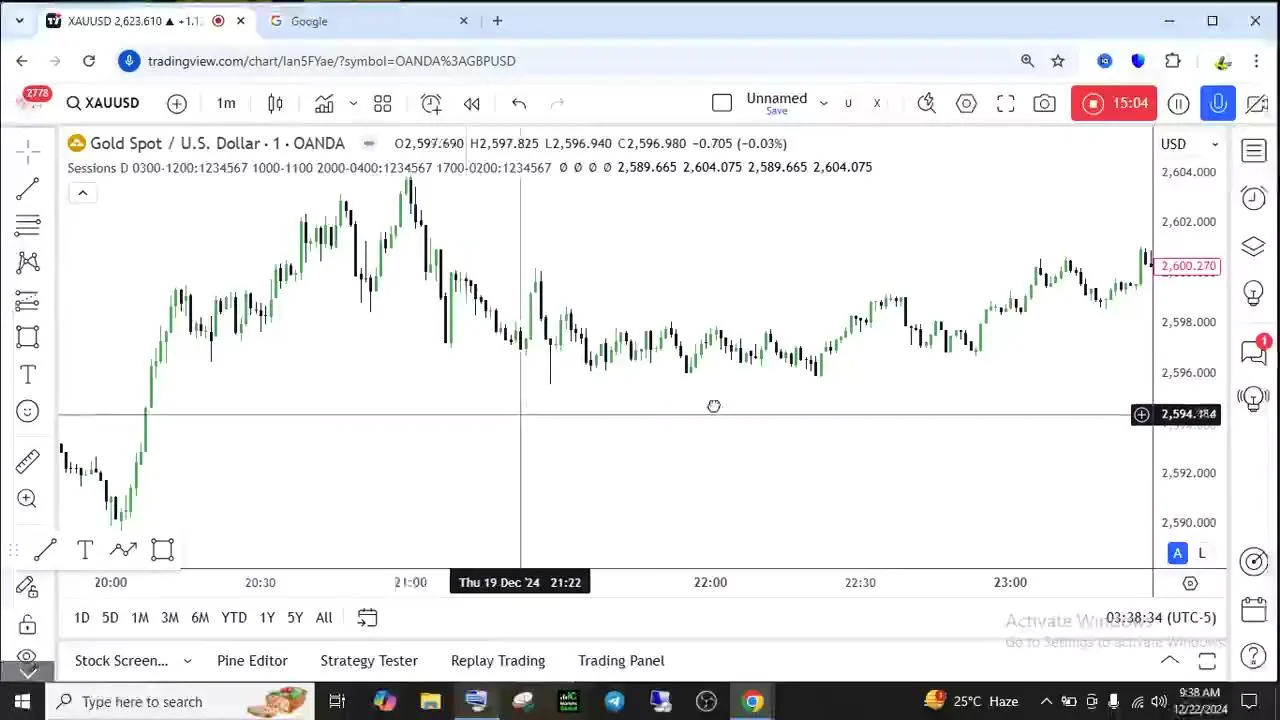Open the economic calendar panel

(x=1254, y=609)
